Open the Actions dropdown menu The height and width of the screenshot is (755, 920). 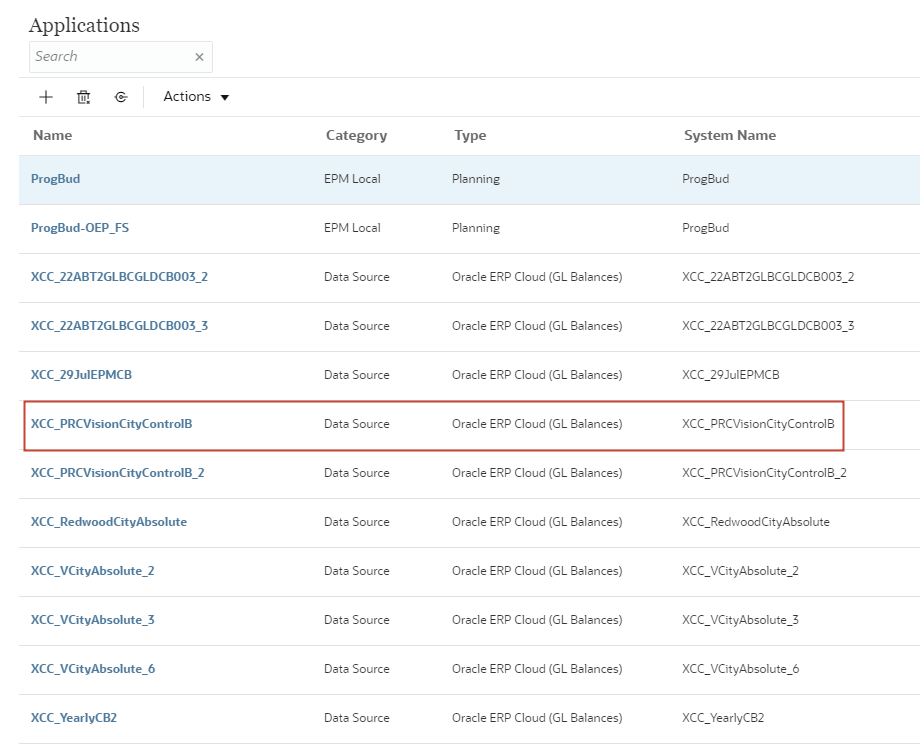196,97
